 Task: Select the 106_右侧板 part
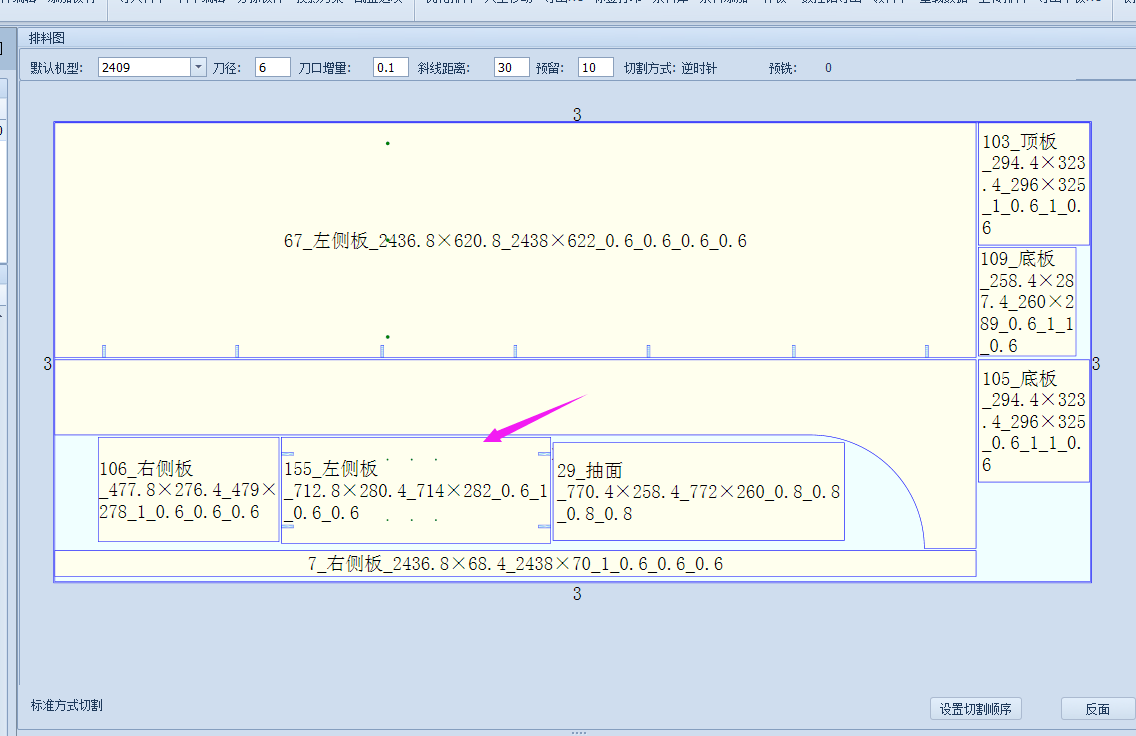point(188,490)
